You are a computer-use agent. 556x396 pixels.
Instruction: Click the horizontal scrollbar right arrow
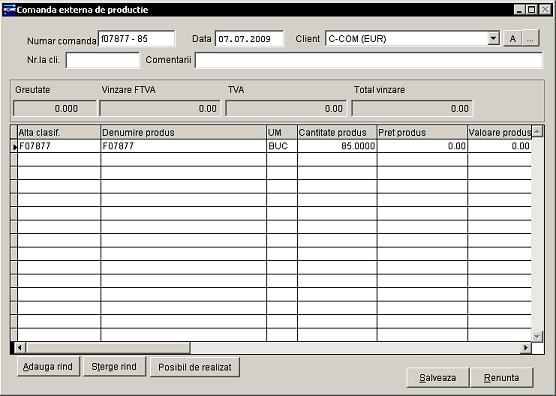coord(526,347)
